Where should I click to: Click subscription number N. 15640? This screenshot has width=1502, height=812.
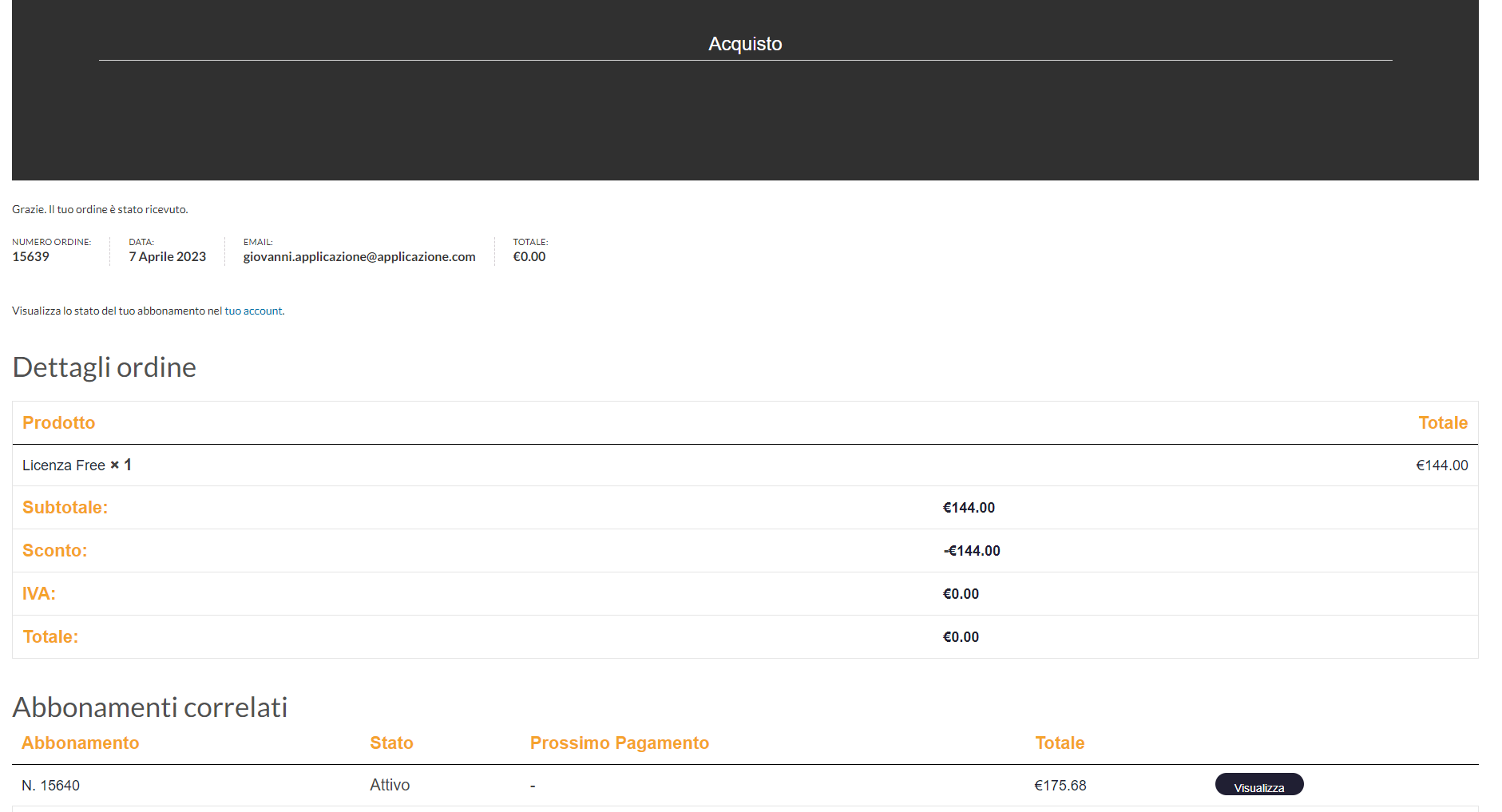[x=50, y=786]
